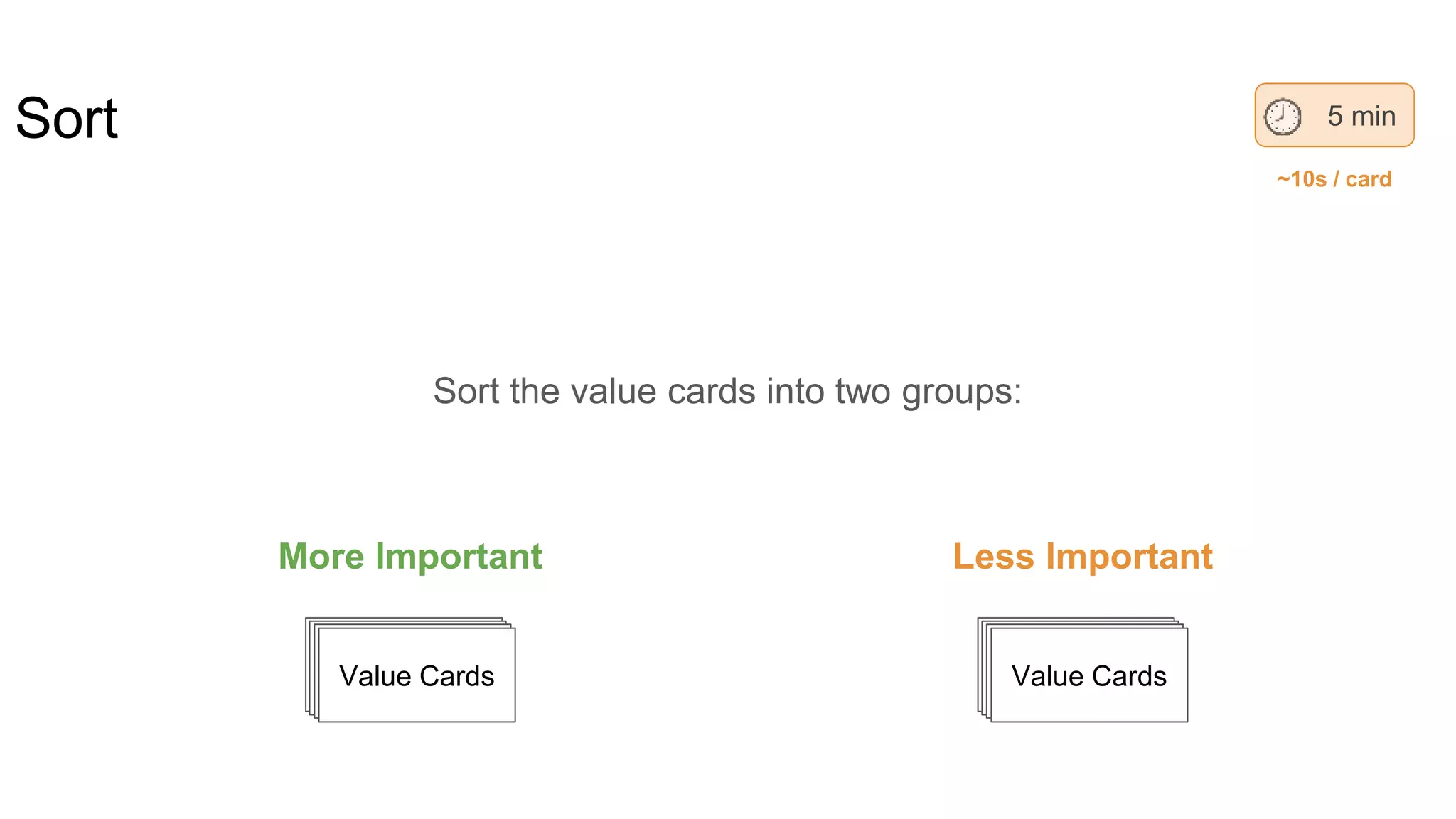Select the green "More Important" heading
This screenshot has width=1456, height=819.
[x=410, y=557]
